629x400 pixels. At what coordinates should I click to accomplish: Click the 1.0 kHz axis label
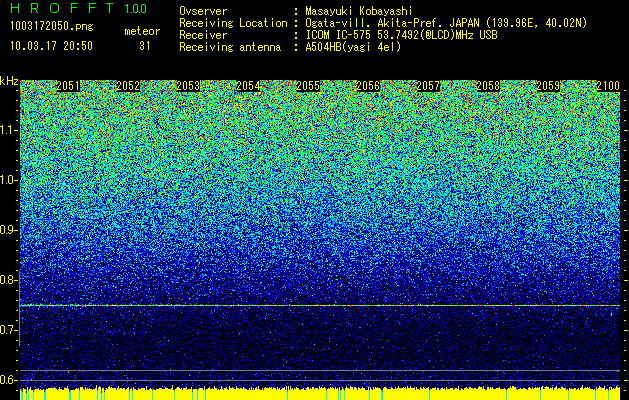9,180
